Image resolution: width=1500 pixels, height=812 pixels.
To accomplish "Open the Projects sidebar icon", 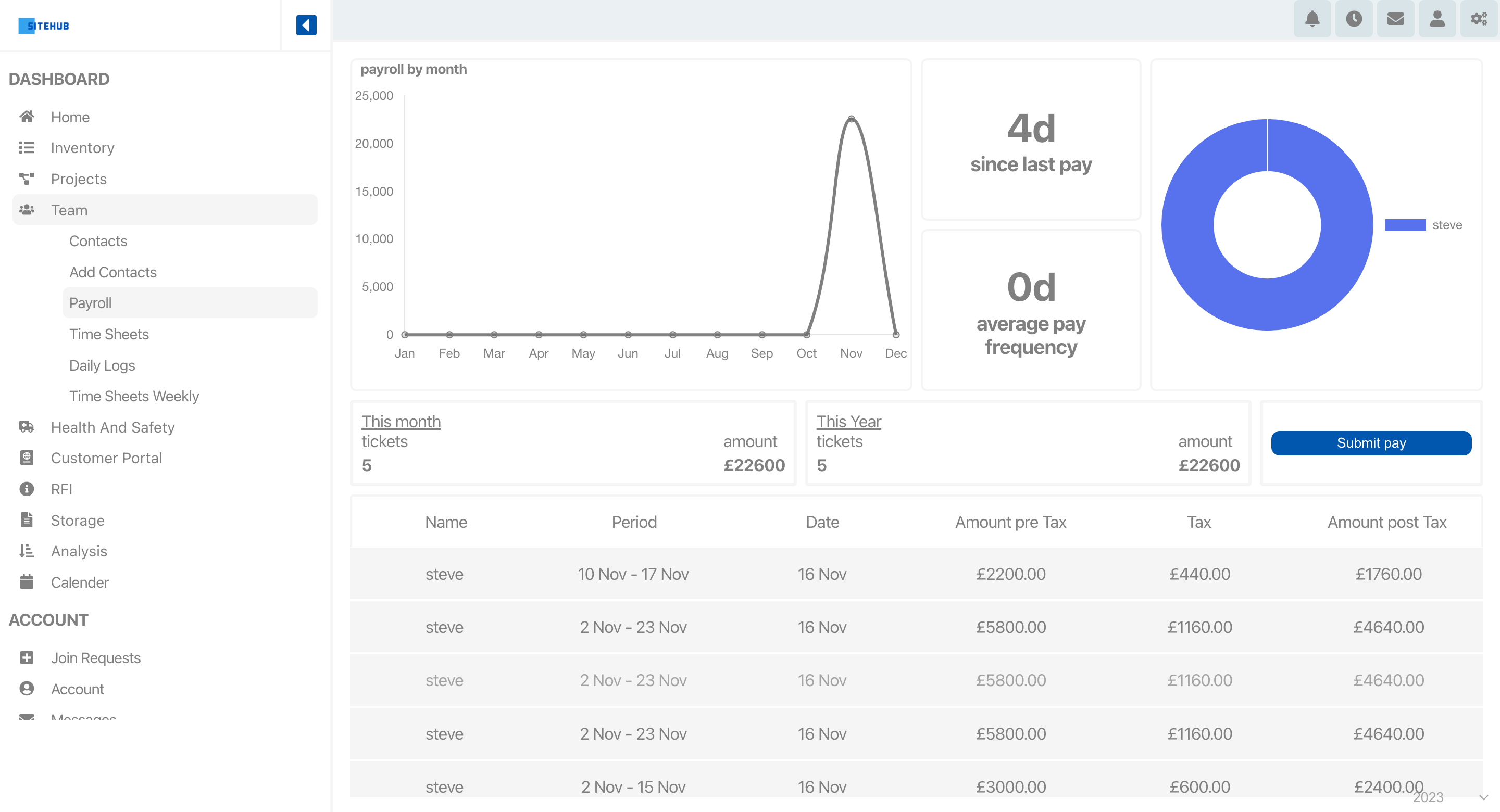I will coord(26,178).
